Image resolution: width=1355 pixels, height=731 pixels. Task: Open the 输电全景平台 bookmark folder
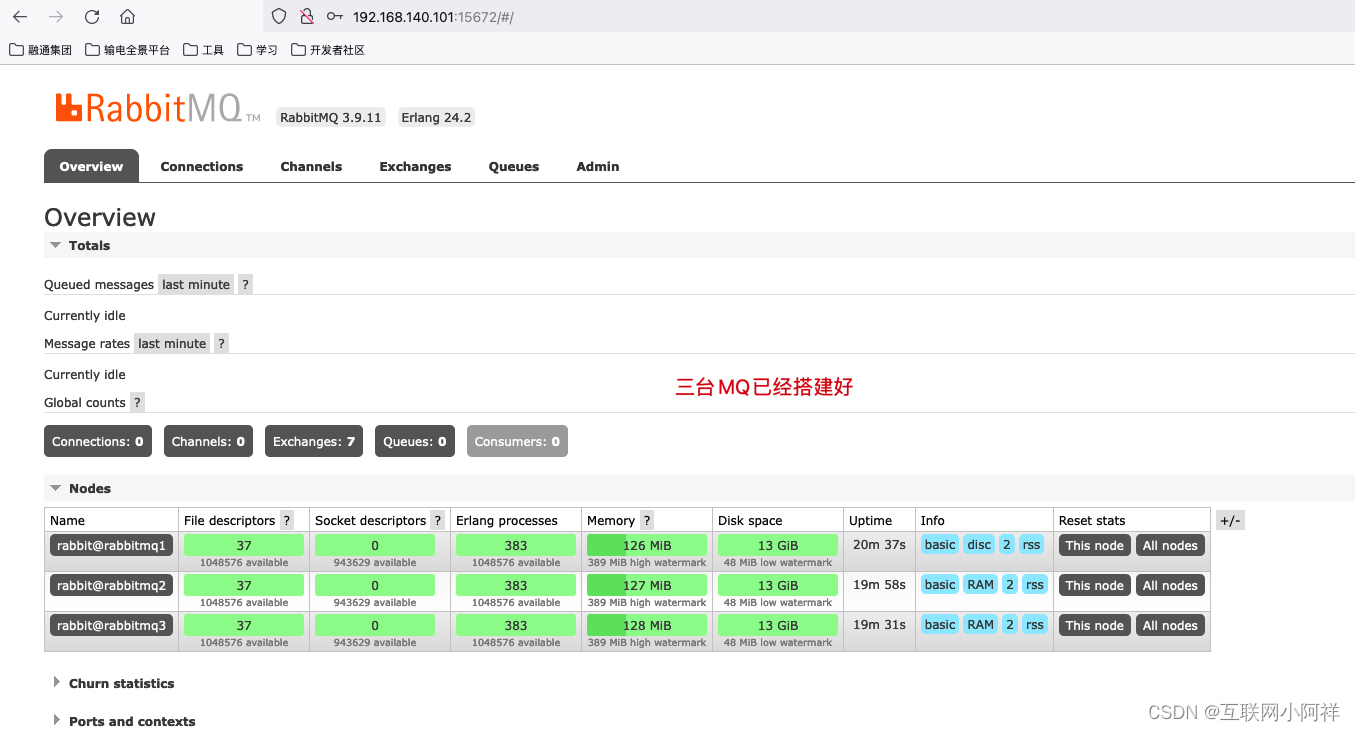[x=128, y=49]
